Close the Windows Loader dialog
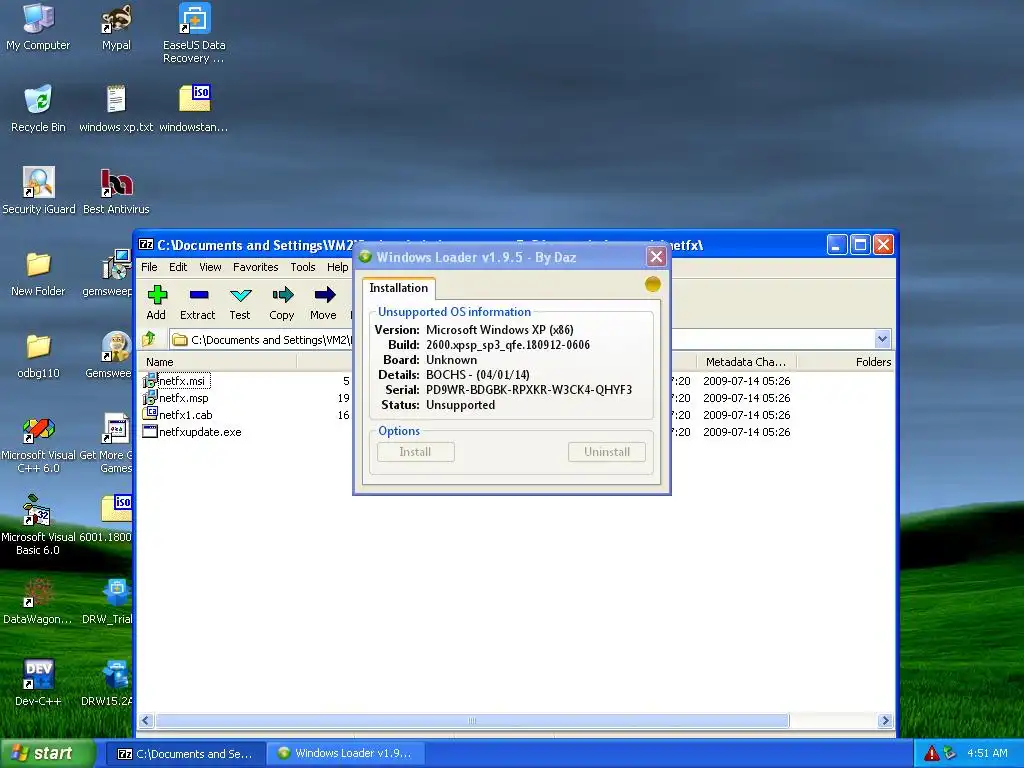1024x768 pixels. 656,257
